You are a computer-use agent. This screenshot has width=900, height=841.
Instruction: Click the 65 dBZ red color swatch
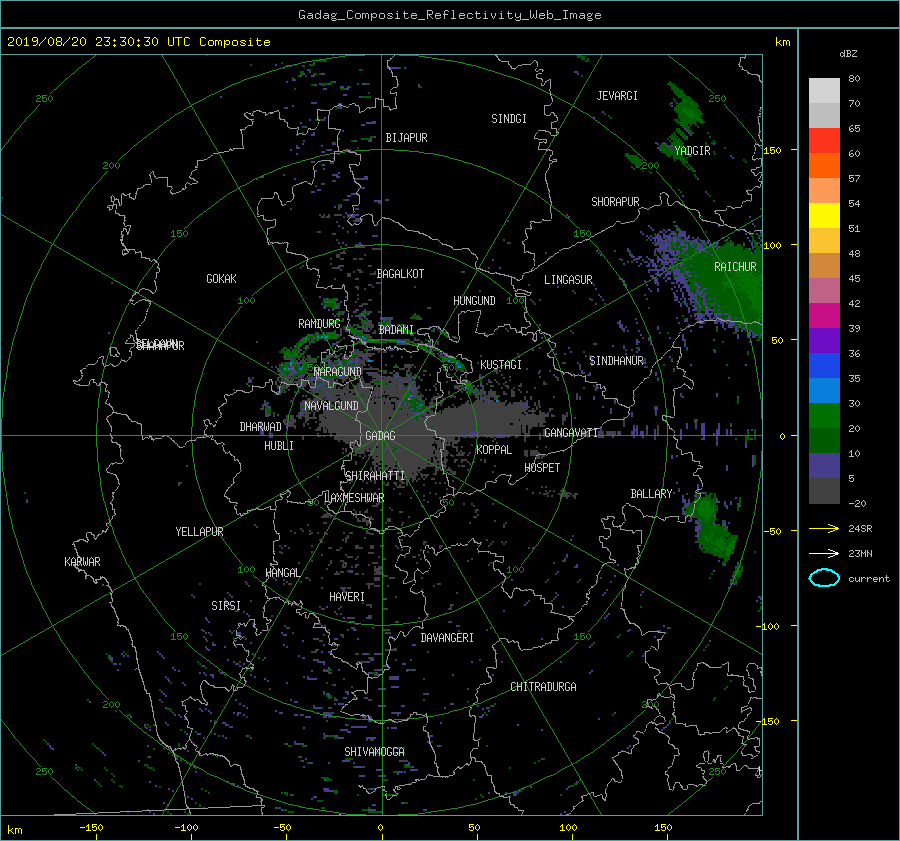tap(824, 140)
